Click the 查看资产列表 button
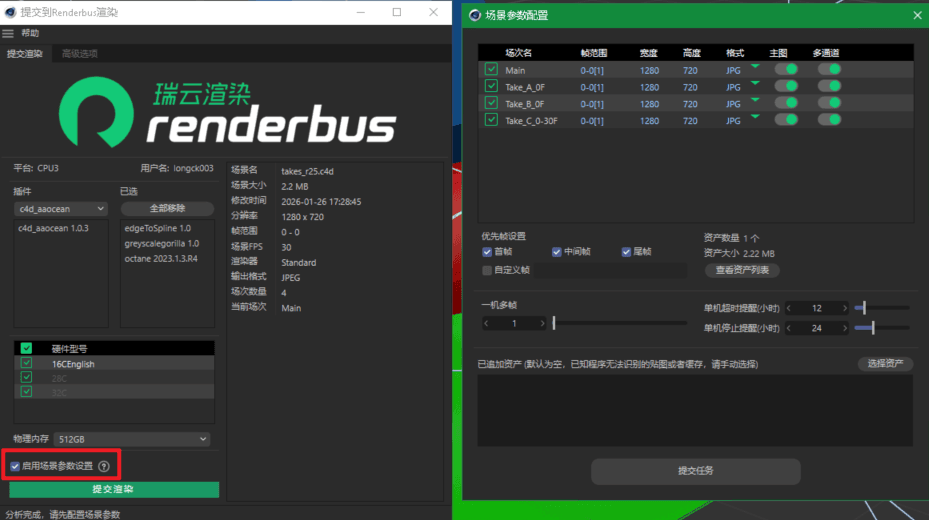The width and height of the screenshot is (929, 520). [x=742, y=270]
